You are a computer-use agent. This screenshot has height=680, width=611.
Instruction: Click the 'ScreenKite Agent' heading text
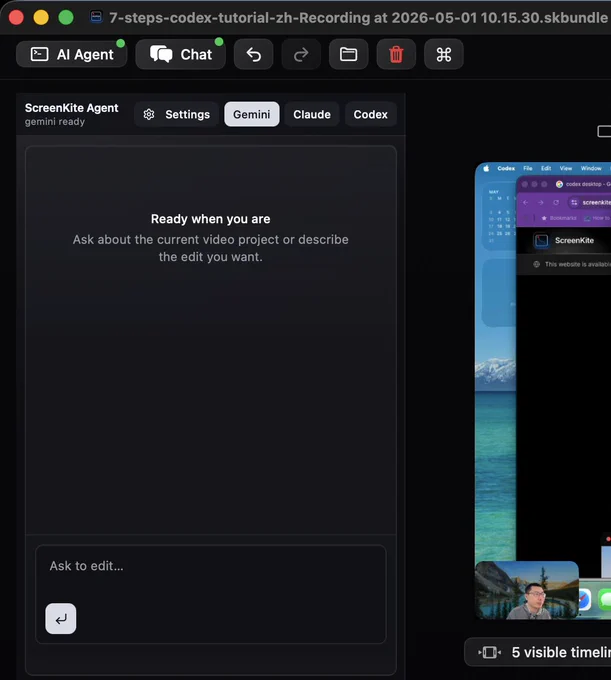tap(72, 108)
